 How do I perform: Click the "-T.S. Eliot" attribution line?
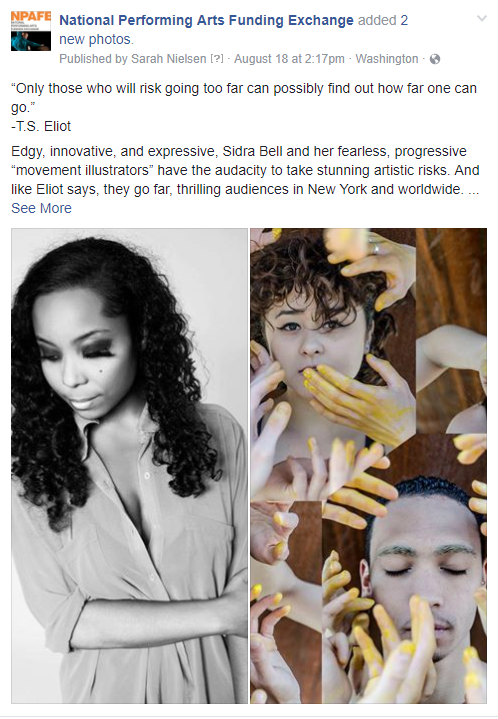point(41,127)
